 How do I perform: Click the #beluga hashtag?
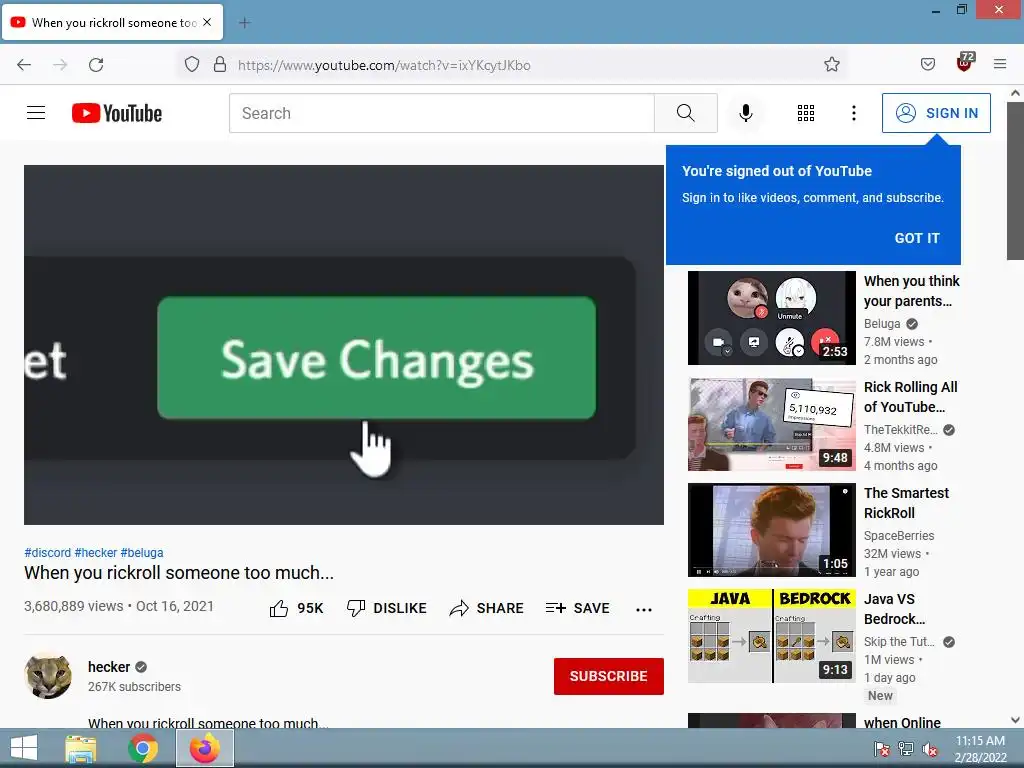point(142,552)
